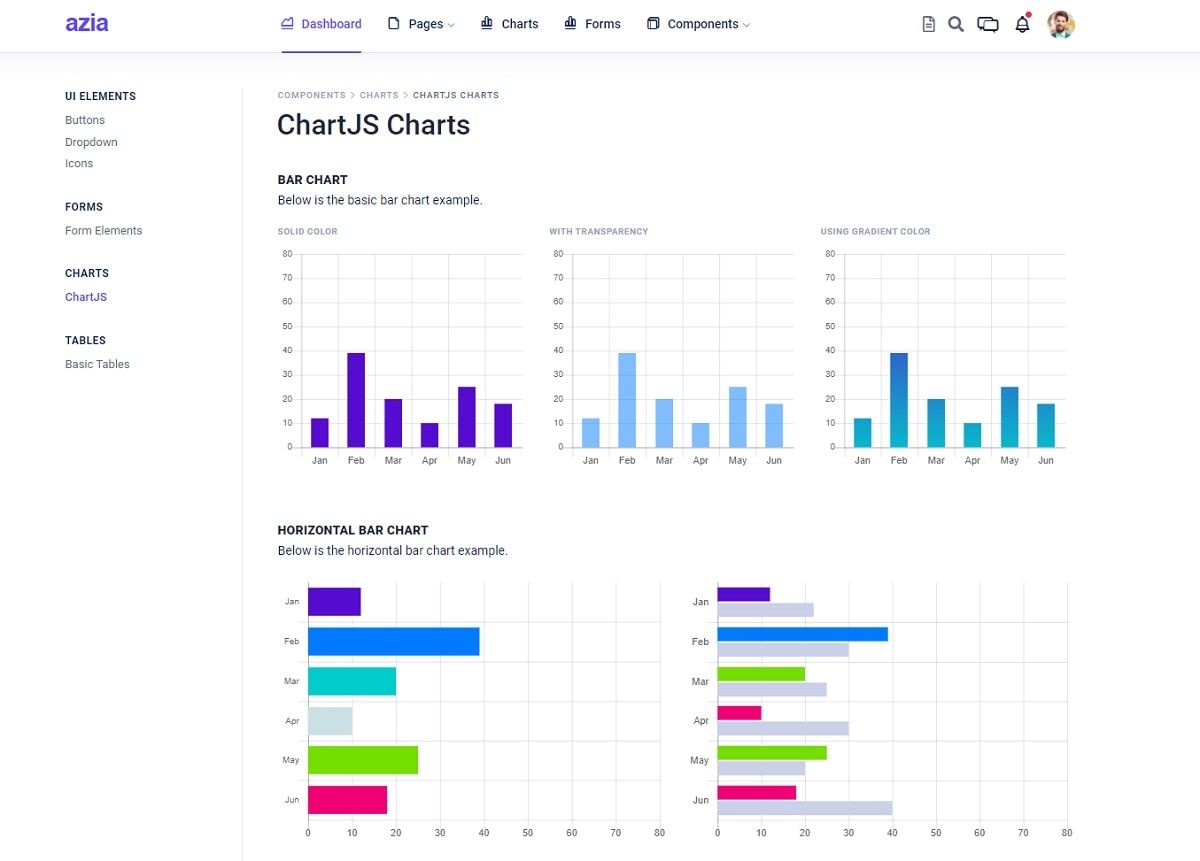This screenshot has height=861, width=1200.
Task: Click the TABLES sidebar heading
Action: tap(85, 340)
